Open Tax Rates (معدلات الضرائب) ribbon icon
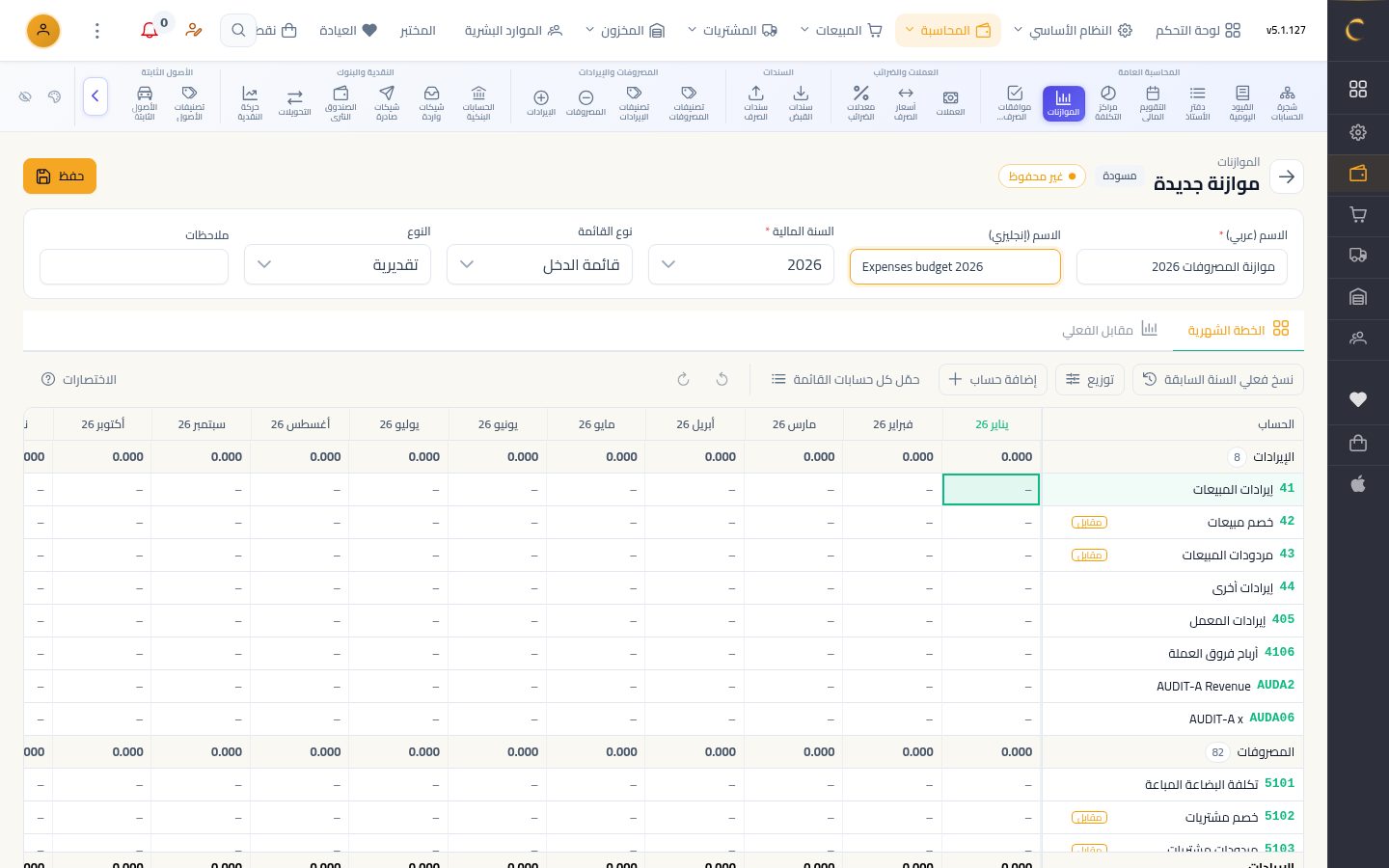 860,103
